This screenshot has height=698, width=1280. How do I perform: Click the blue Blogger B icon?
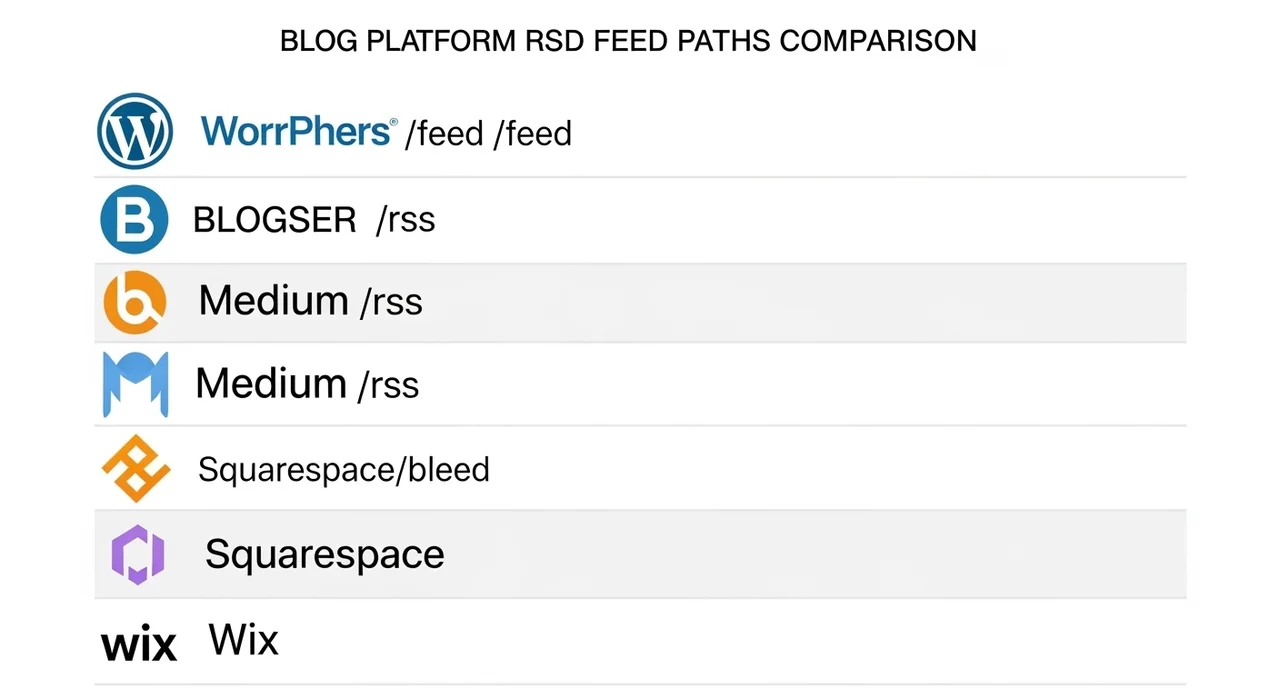[135, 219]
